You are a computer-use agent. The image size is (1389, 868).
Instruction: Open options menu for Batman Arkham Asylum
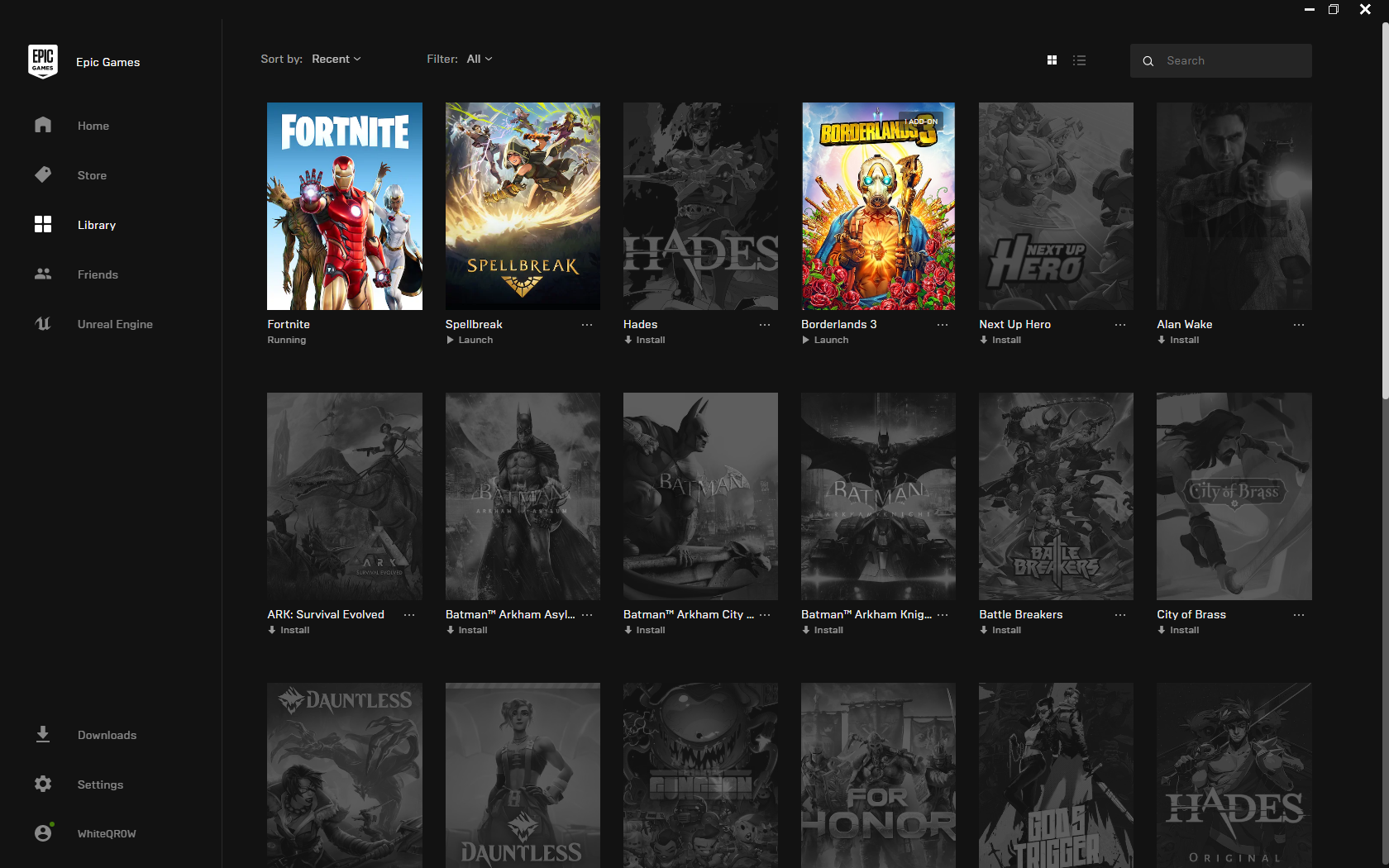coord(587,615)
